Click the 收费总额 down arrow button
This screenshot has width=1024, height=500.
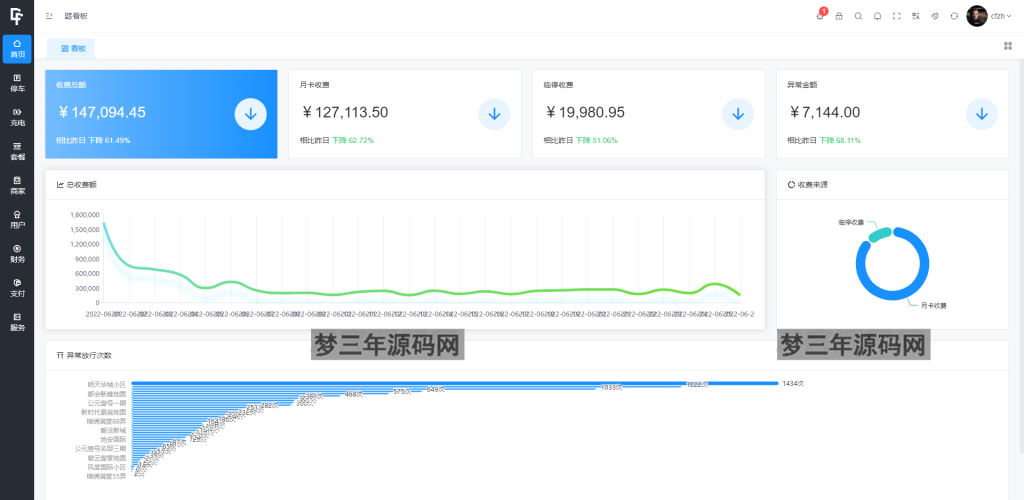tap(250, 114)
